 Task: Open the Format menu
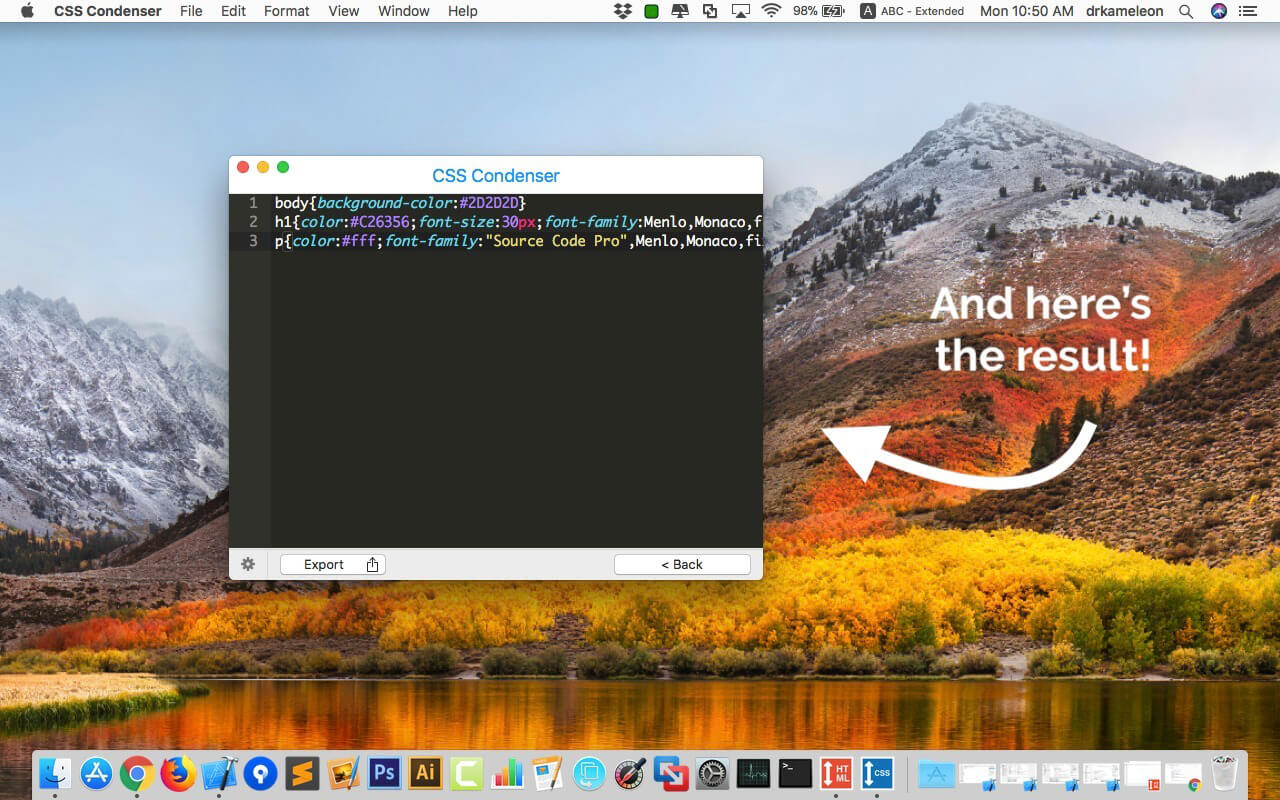(286, 11)
